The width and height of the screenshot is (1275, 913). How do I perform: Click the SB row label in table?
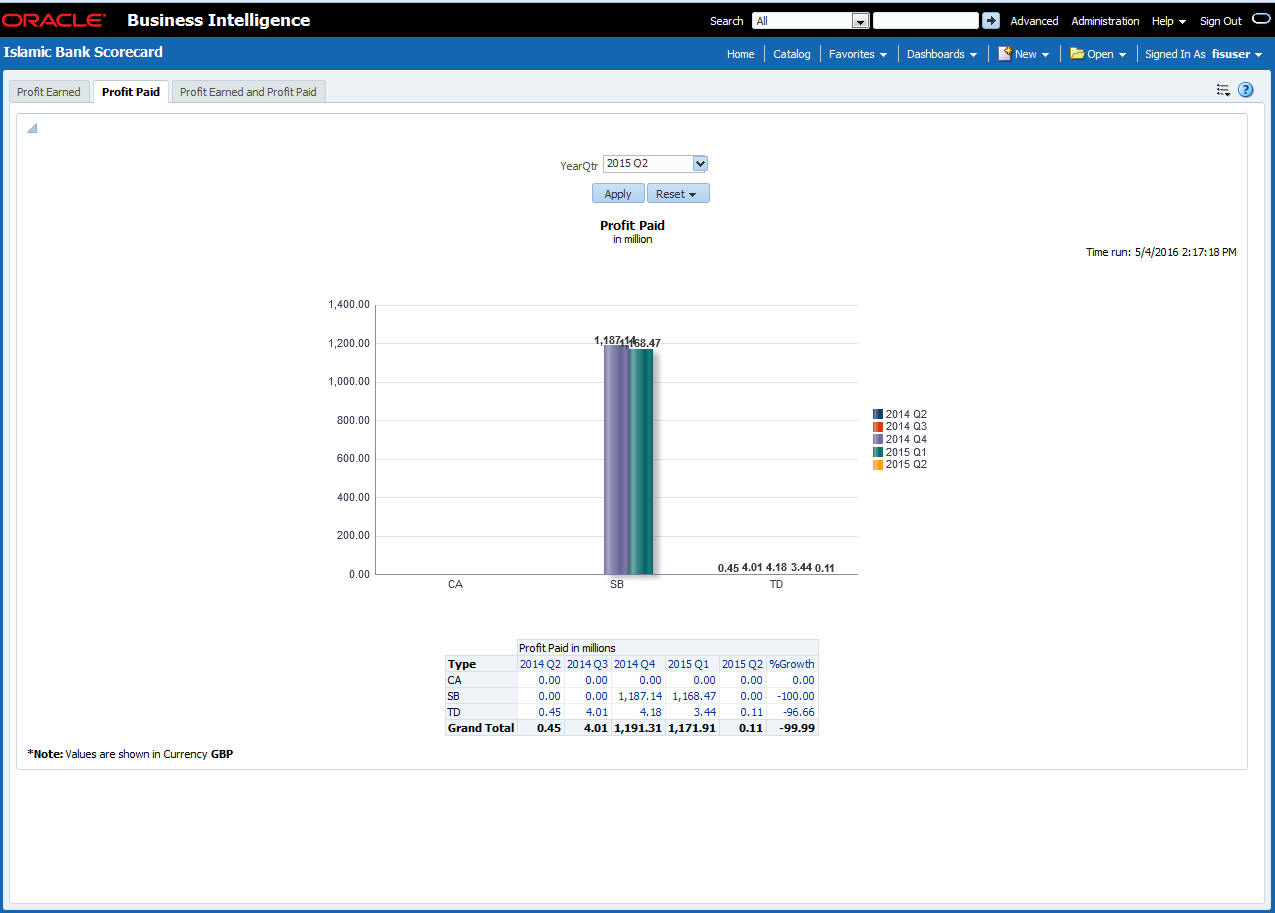click(x=454, y=696)
